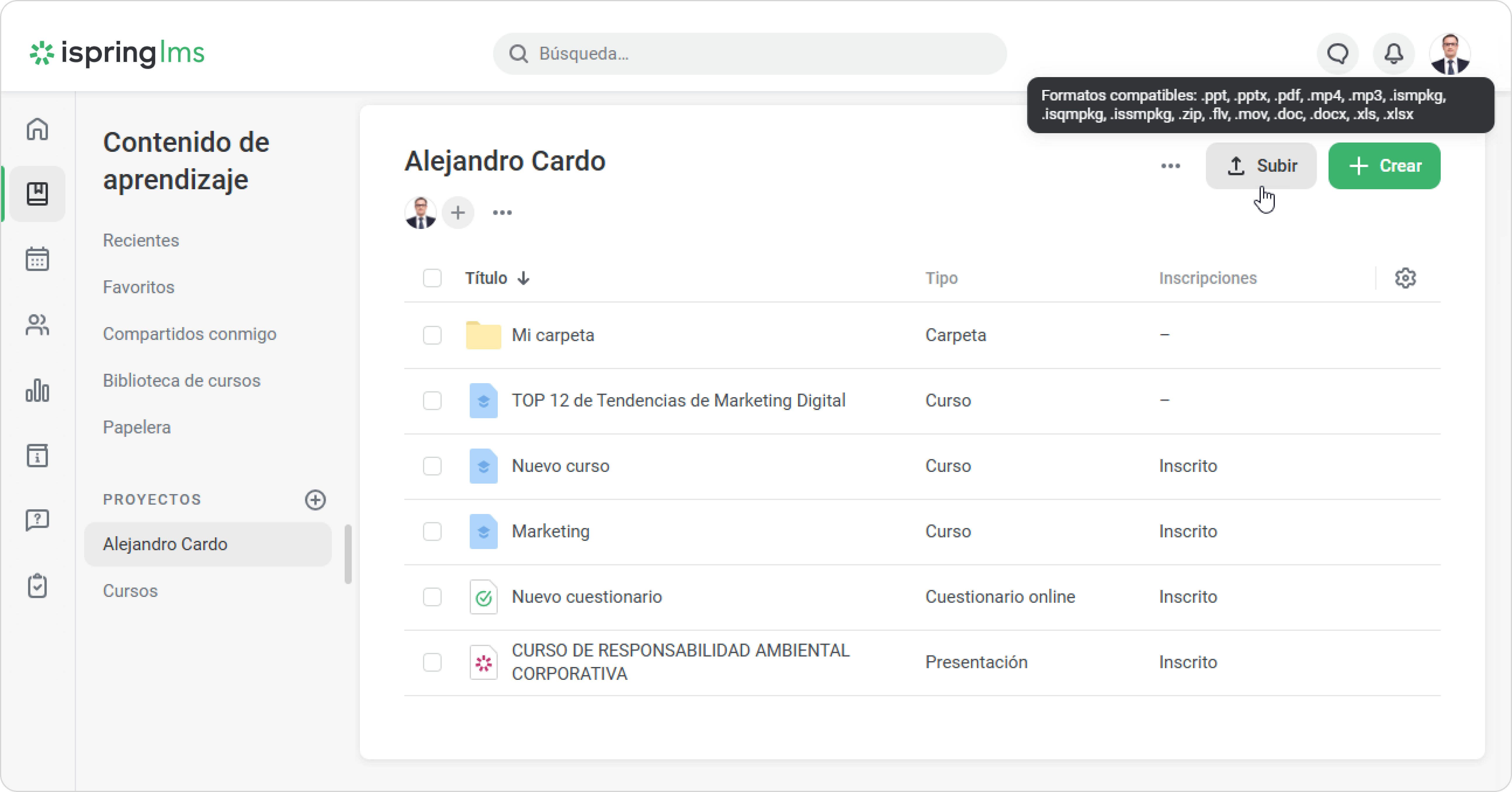Click the green Crear button
The image size is (1512, 792).
pyautogui.click(x=1384, y=166)
